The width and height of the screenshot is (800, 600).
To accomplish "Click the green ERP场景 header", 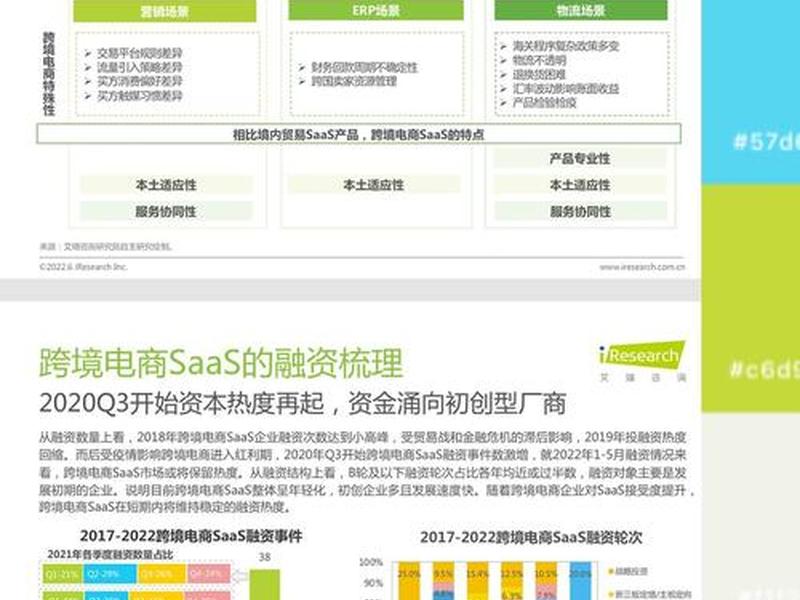I will coord(376,10).
